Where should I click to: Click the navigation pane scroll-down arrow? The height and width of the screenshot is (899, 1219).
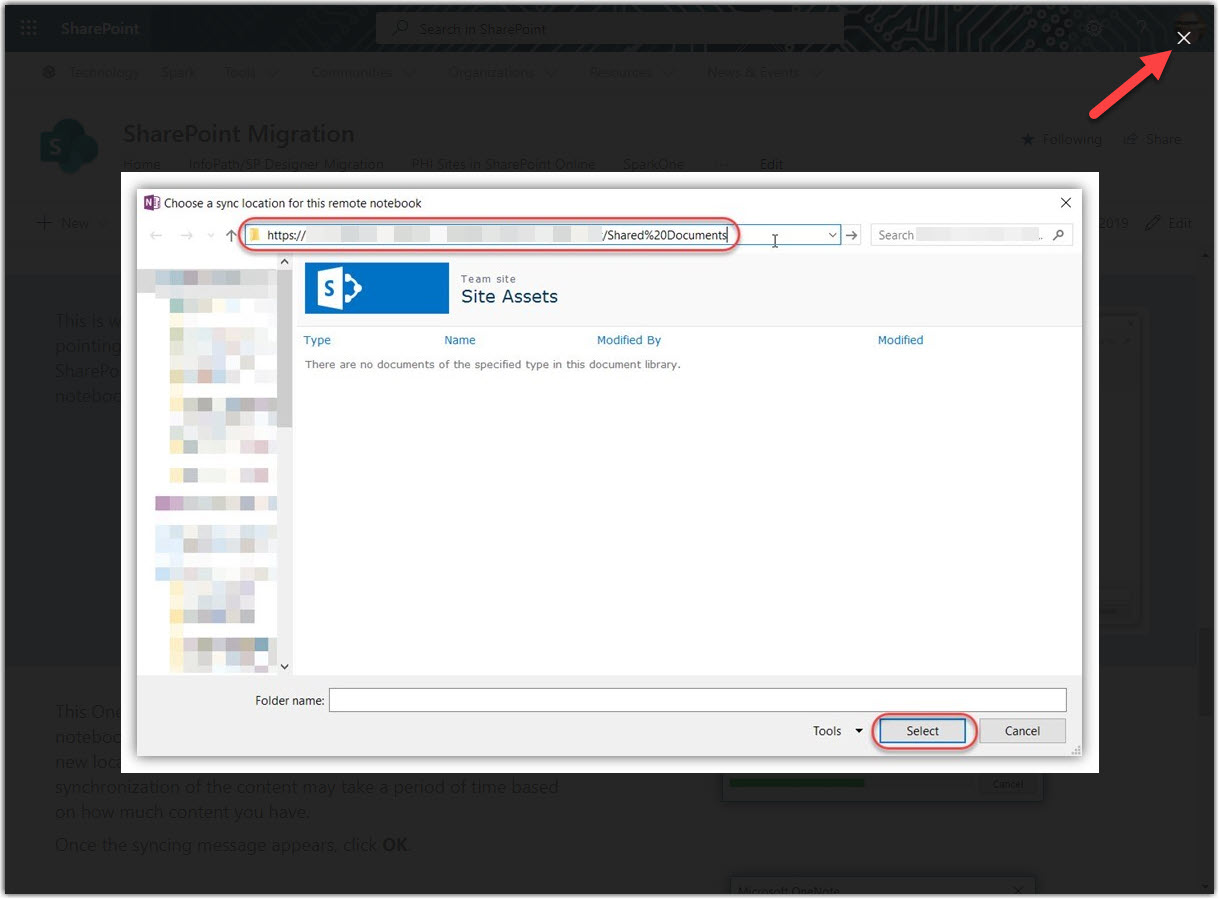(285, 666)
